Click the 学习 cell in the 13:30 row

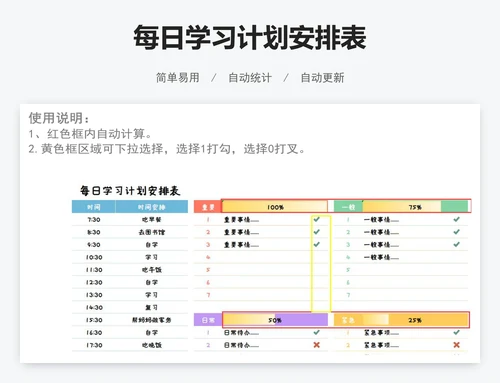pyautogui.click(x=152, y=295)
